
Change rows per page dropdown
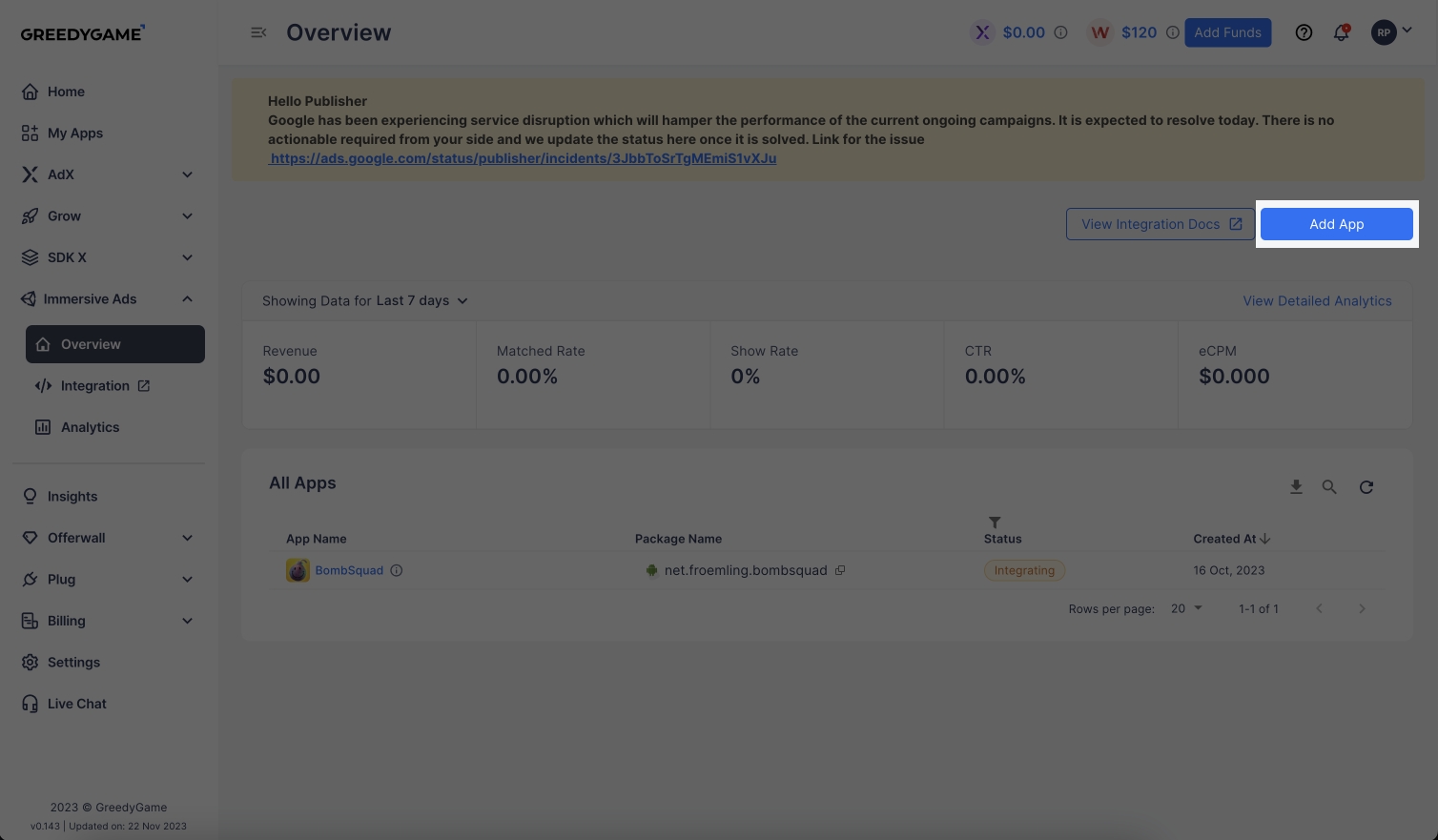pos(1186,608)
